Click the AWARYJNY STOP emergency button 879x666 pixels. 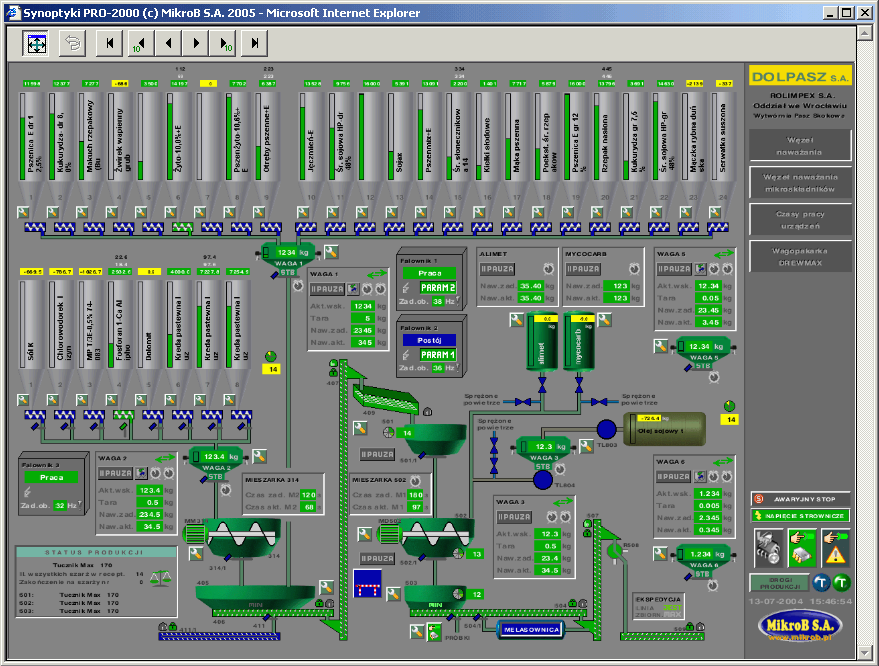point(801,499)
